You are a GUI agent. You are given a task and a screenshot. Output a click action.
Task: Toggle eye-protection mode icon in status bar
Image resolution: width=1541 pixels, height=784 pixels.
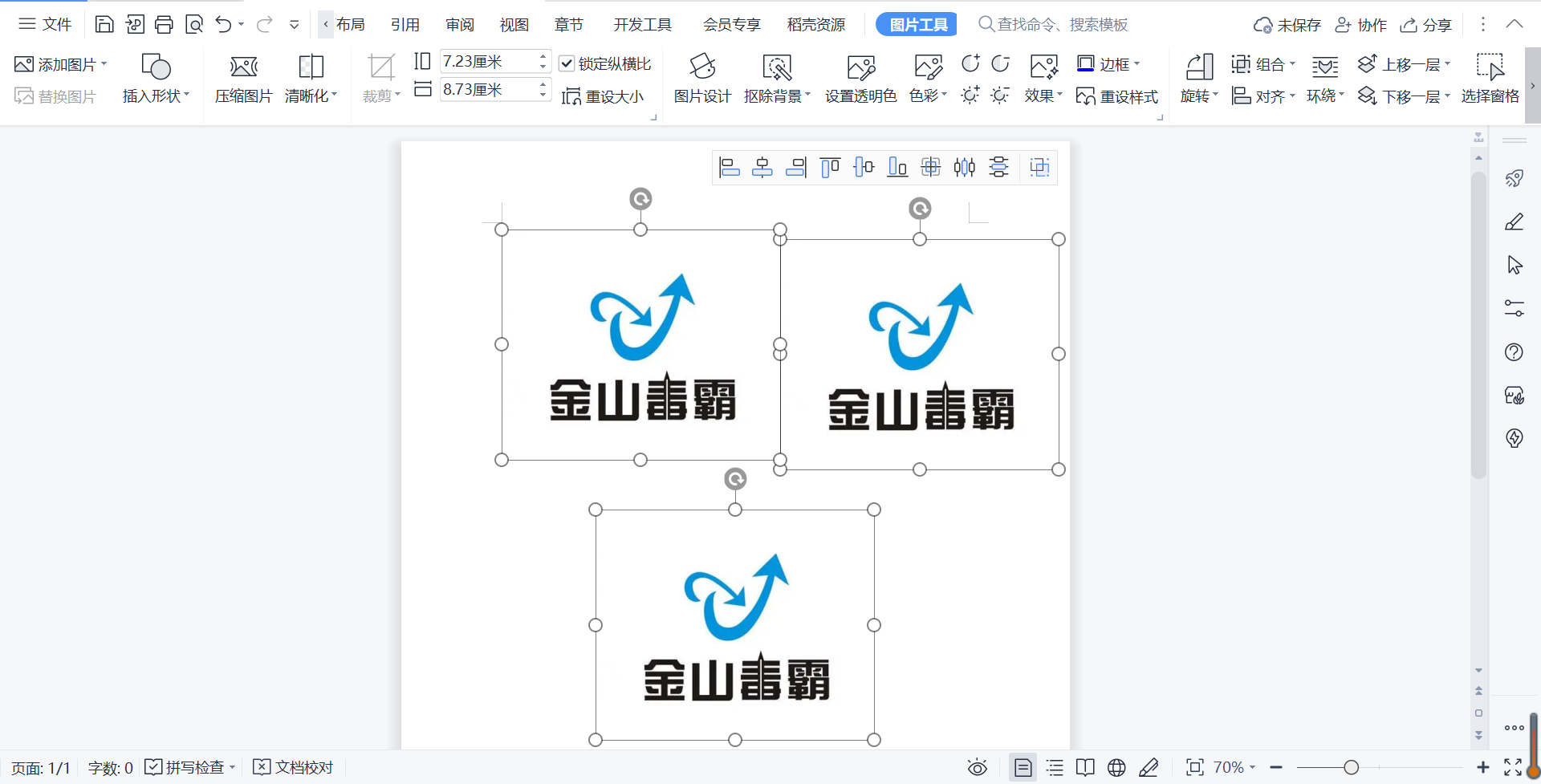pyautogui.click(x=977, y=768)
